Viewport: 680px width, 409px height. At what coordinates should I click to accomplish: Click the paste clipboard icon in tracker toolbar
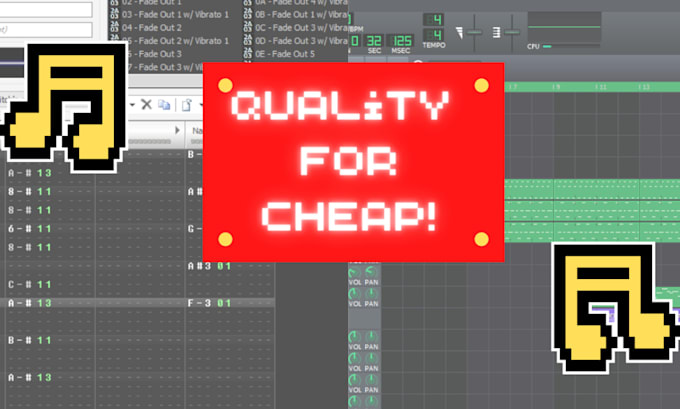pos(186,105)
